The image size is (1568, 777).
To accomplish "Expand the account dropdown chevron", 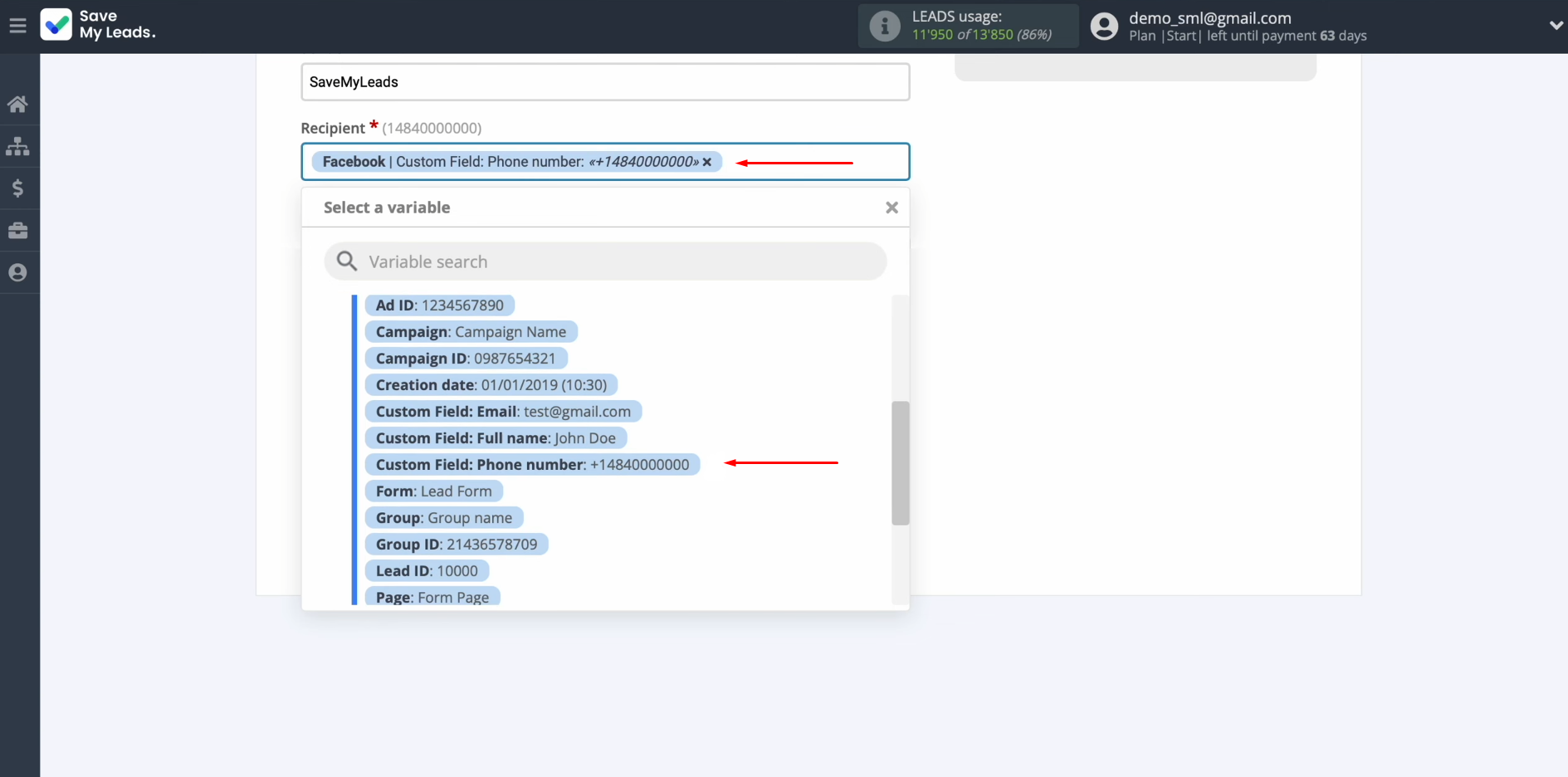I will pyautogui.click(x=1556, y=26).
